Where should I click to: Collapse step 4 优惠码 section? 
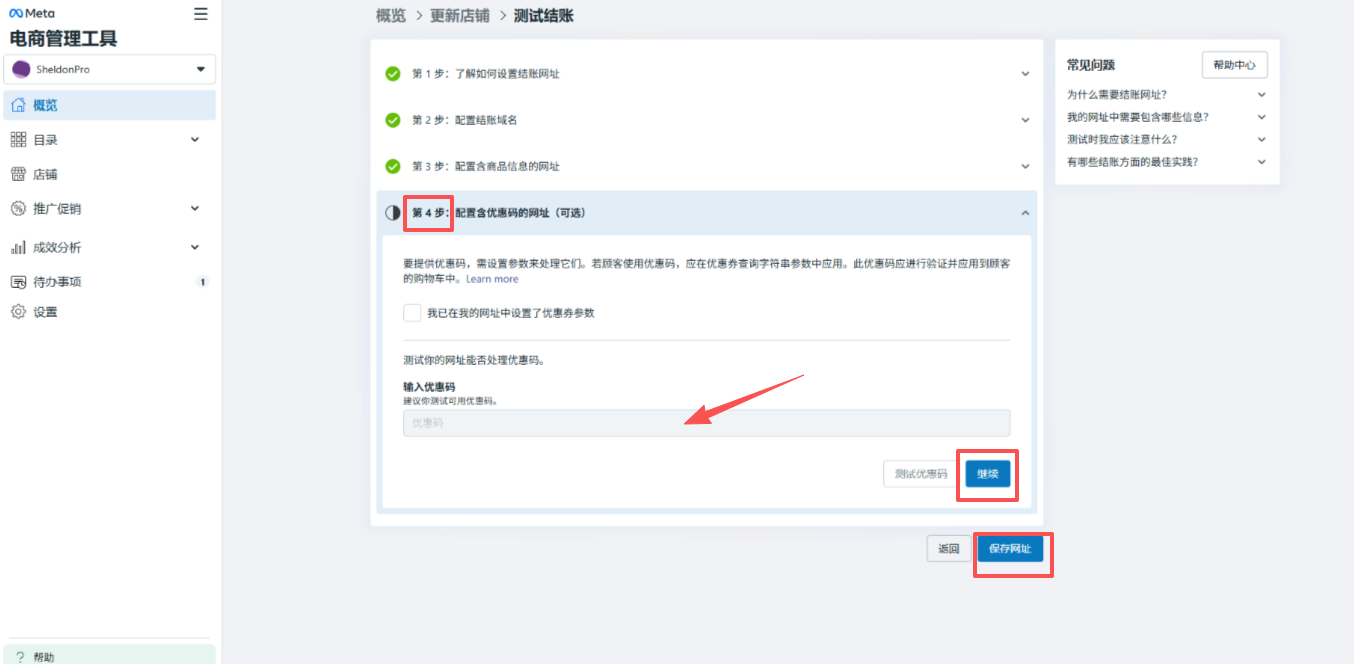1024,213
